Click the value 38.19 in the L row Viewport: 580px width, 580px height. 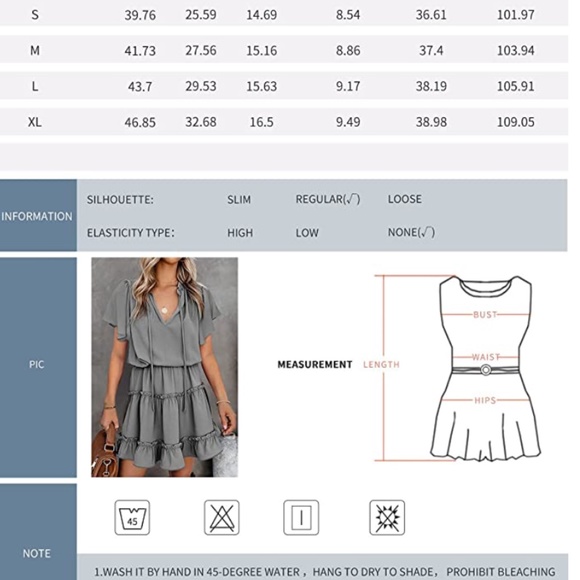(x=431, y=86)
